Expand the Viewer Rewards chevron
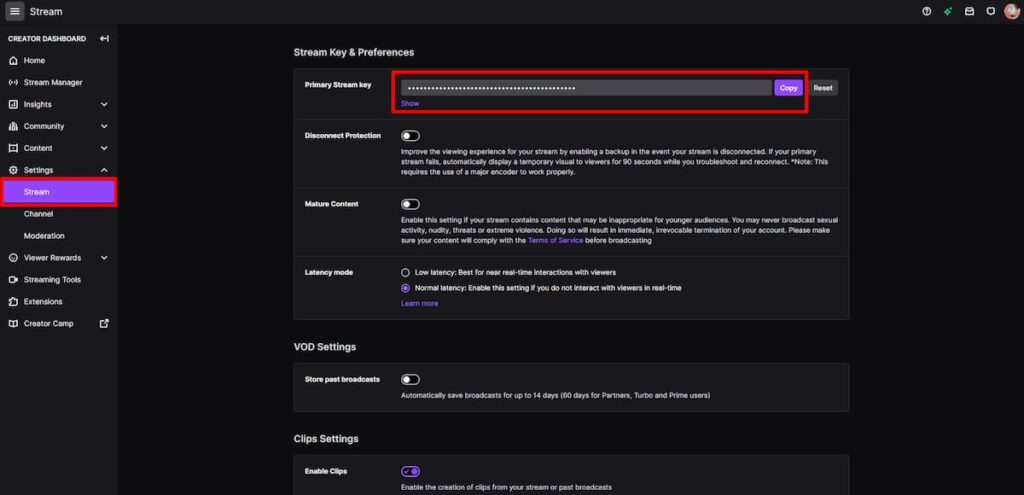Screen dimensions: 1024x495 [104, 258]
